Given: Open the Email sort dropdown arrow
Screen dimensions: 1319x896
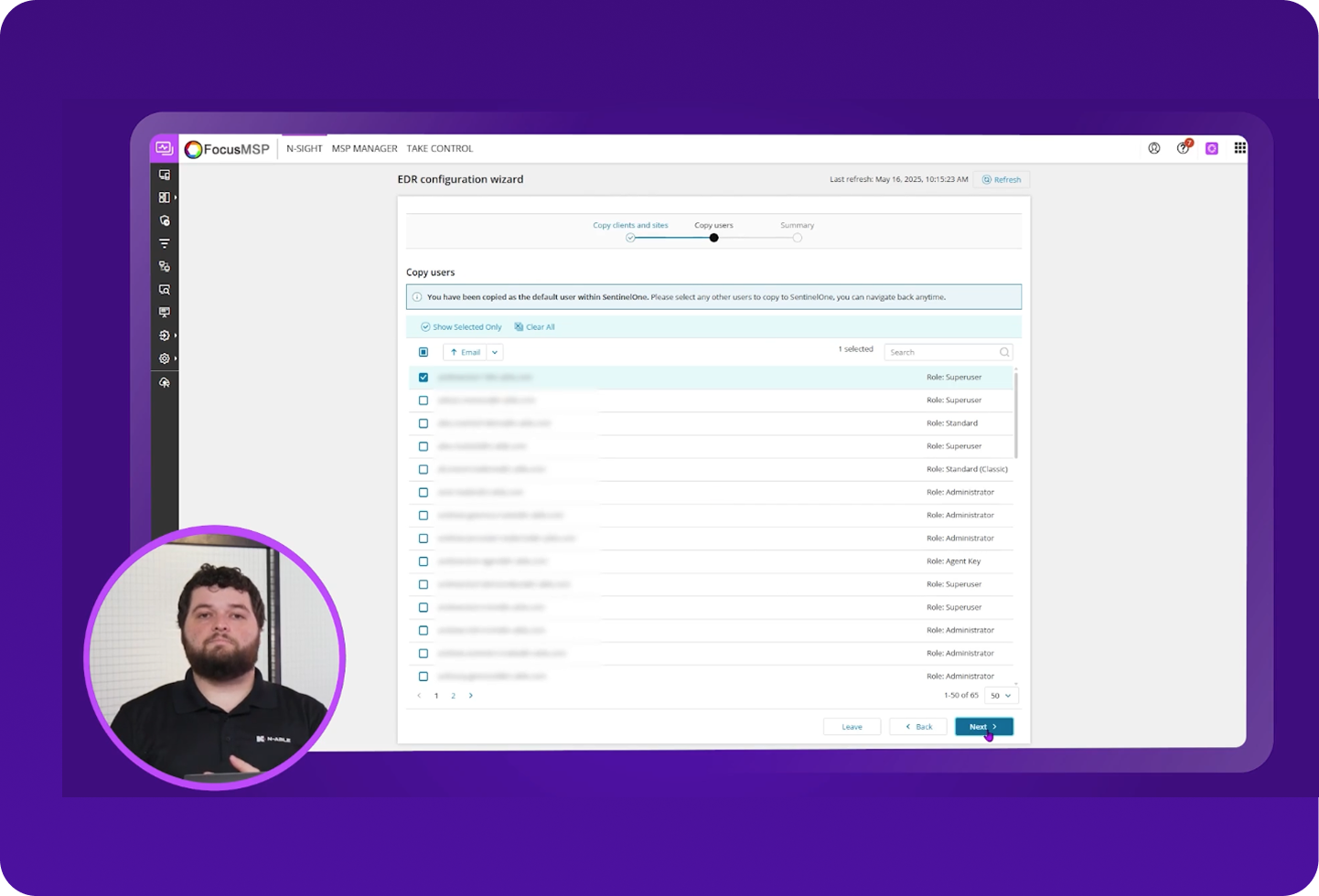Looking at the screenshot, I should 495,352.
